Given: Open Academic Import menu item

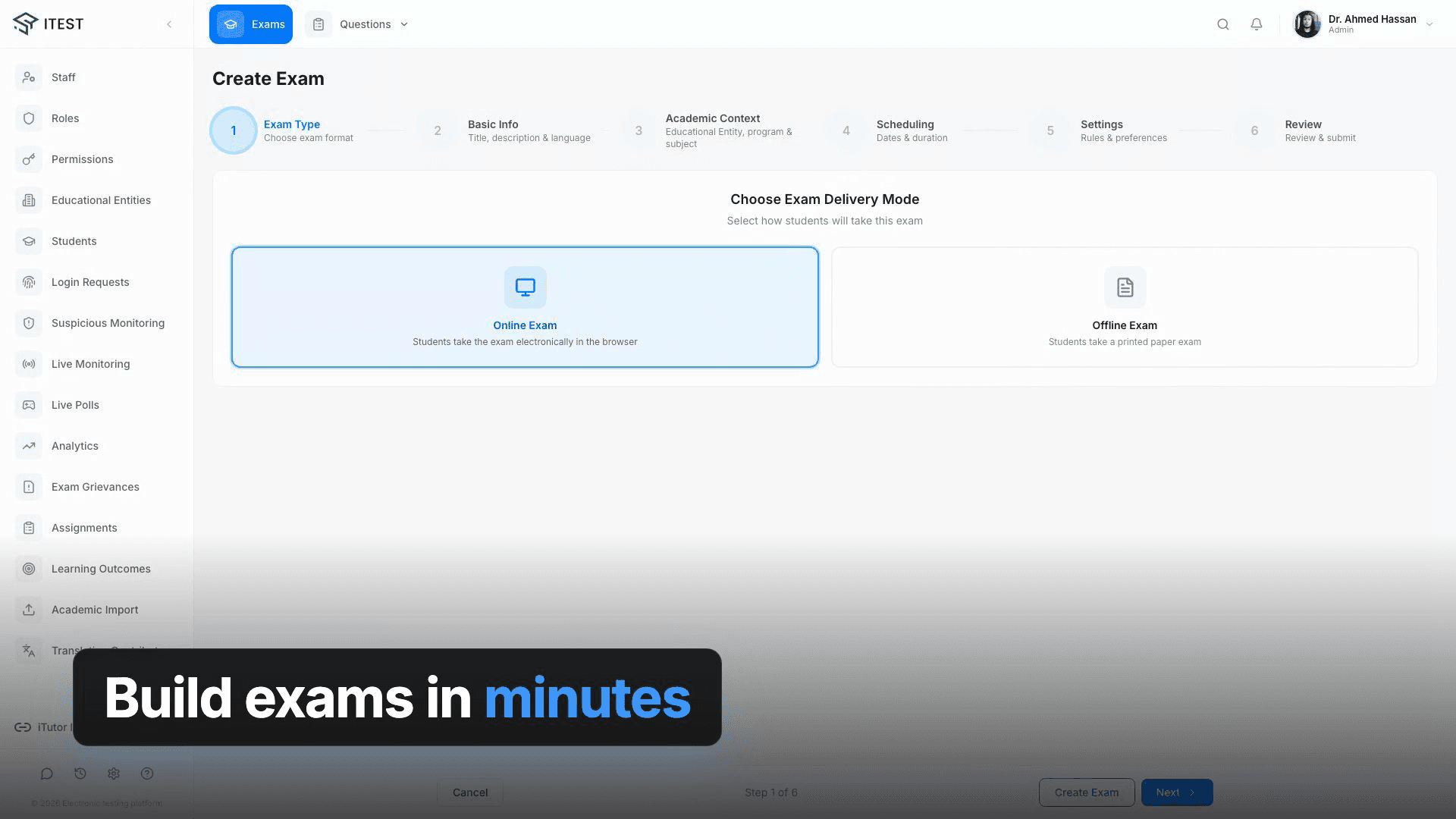Looking at the screenshot, I should [97, 610].
